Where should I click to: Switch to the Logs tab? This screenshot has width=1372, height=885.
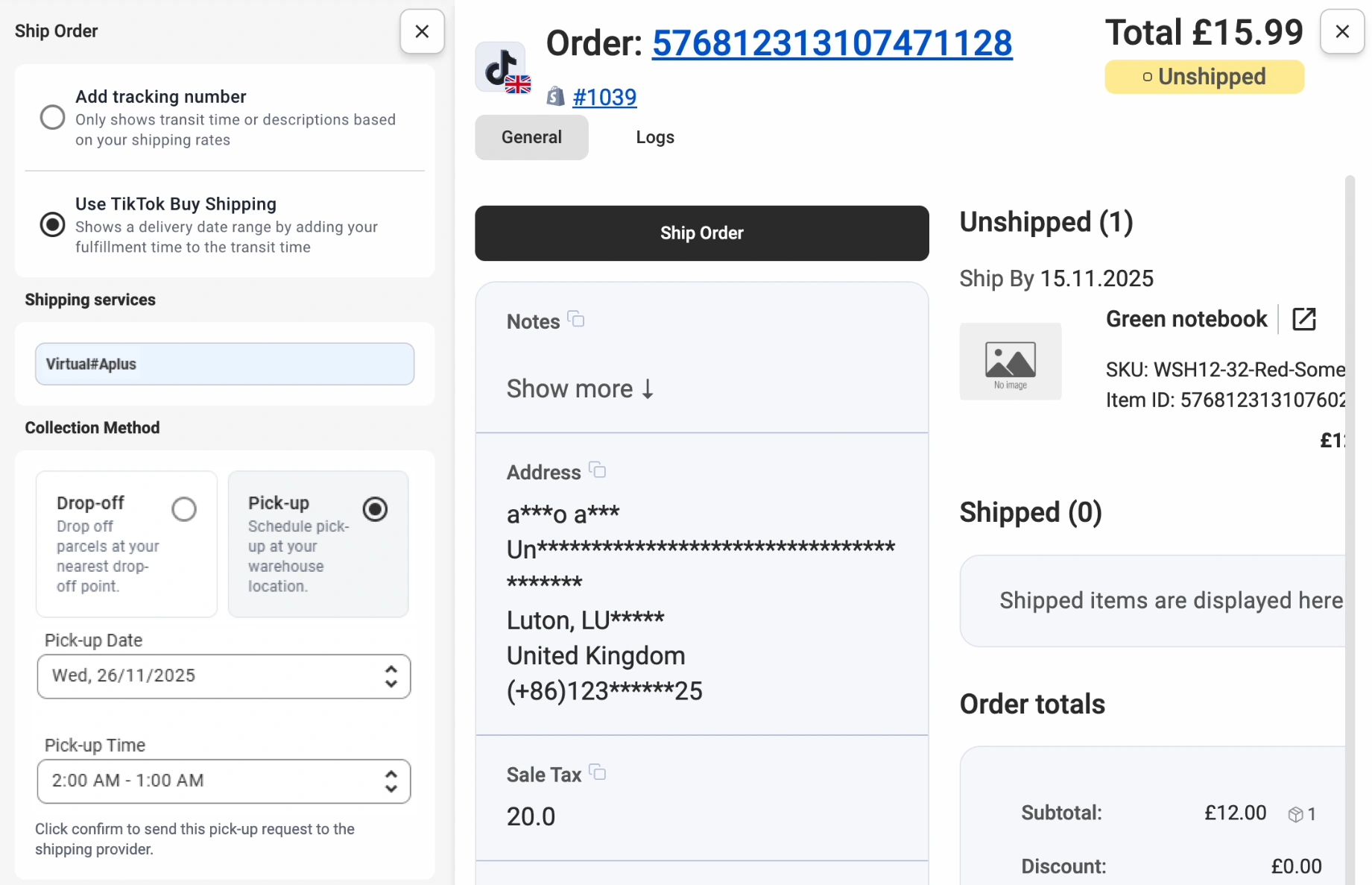pos(654,137)
